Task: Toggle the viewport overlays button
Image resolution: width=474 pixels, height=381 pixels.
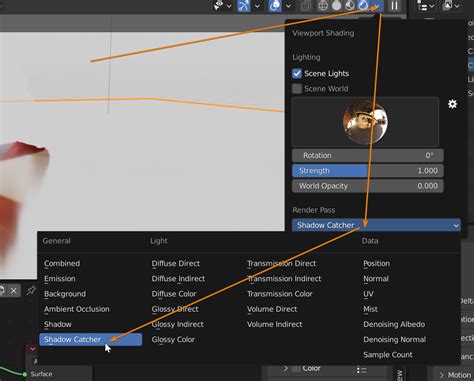Action: [x=275, y=6]
